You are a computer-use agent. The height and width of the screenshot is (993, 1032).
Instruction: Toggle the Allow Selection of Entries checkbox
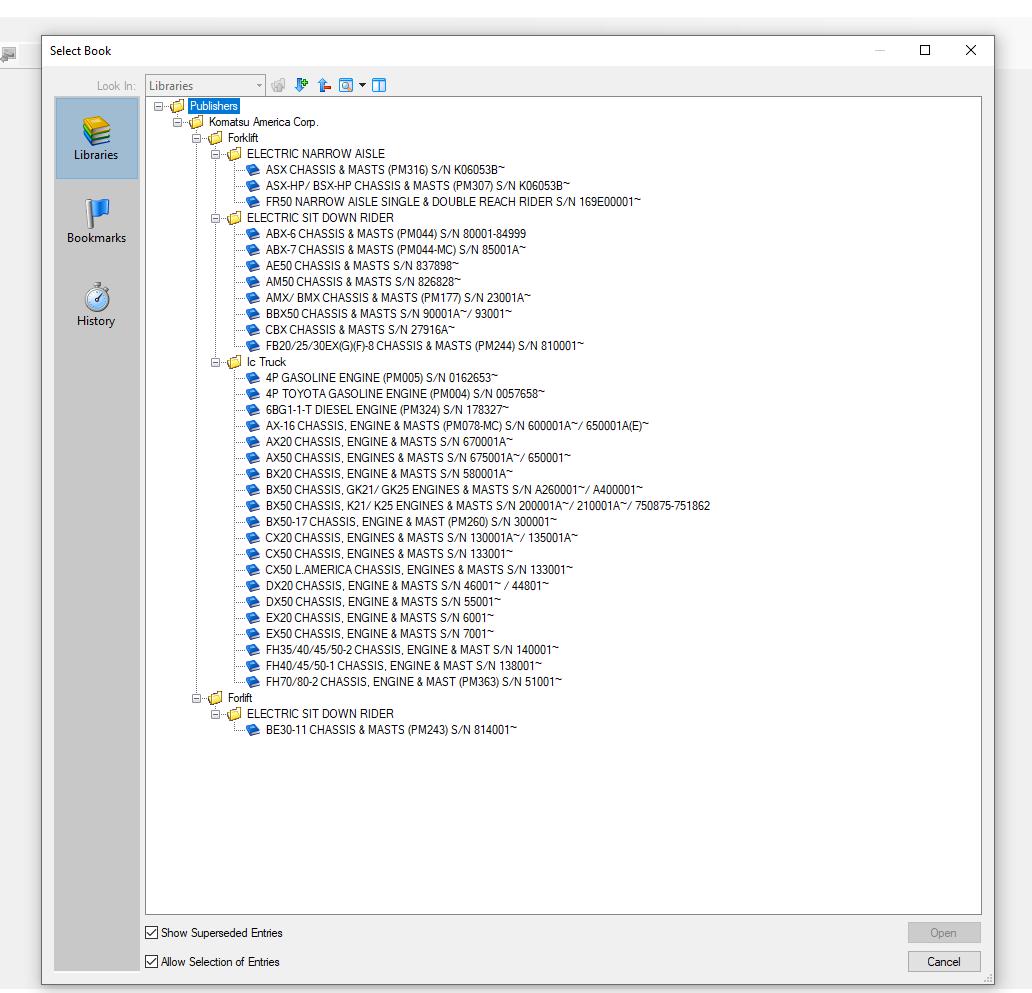click(152, 961)
